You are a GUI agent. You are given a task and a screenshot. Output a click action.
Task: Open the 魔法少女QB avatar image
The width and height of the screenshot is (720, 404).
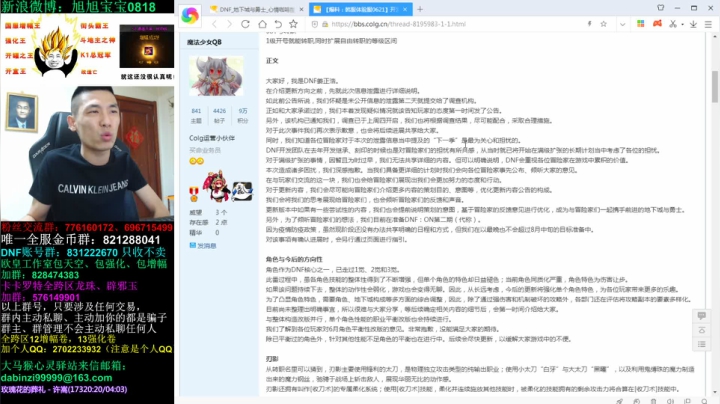pos(216,75)
